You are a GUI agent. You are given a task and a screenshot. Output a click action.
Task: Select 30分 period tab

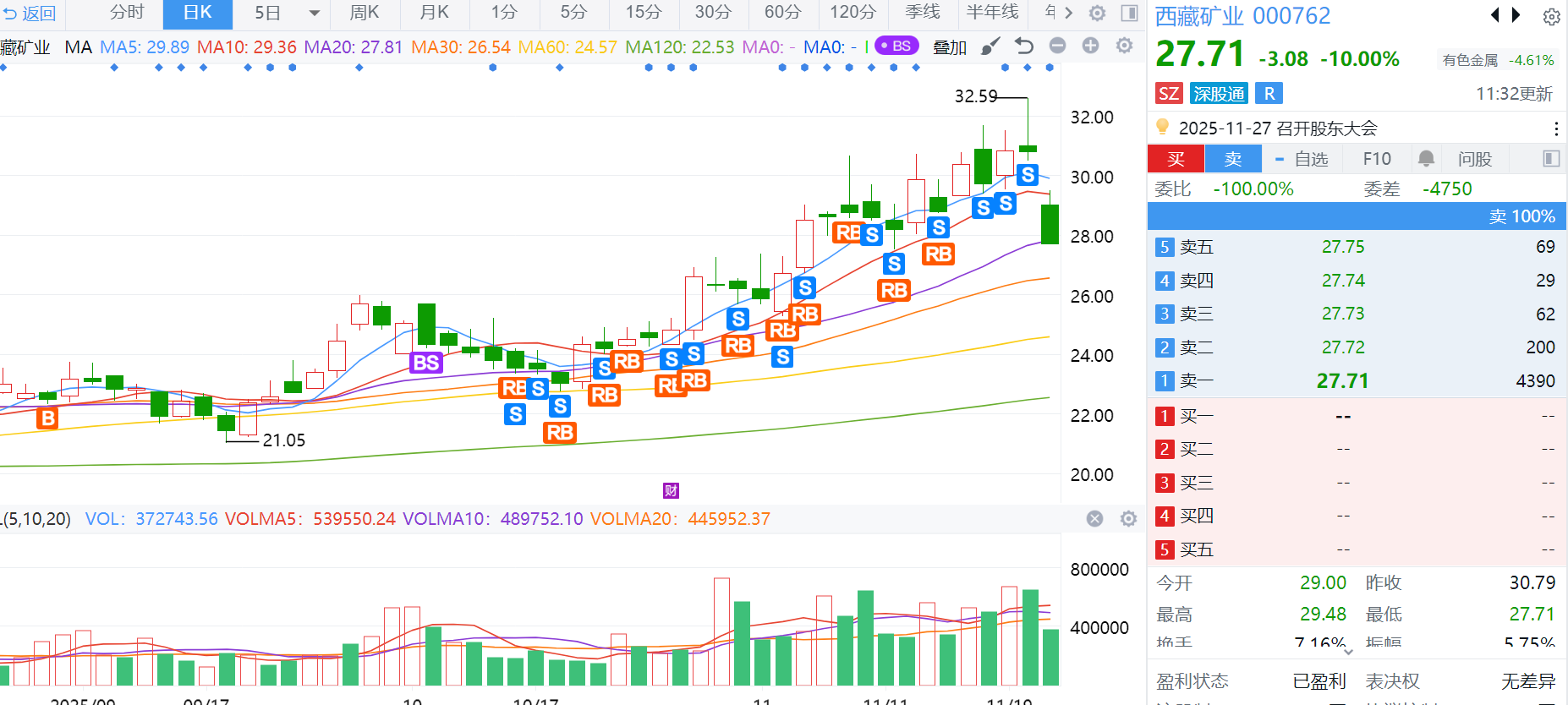tap(713, 13)
